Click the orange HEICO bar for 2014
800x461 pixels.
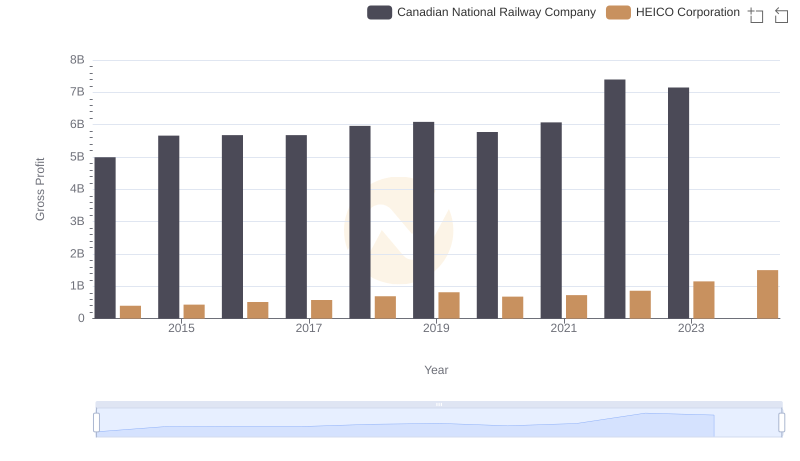tap(130, 312)
